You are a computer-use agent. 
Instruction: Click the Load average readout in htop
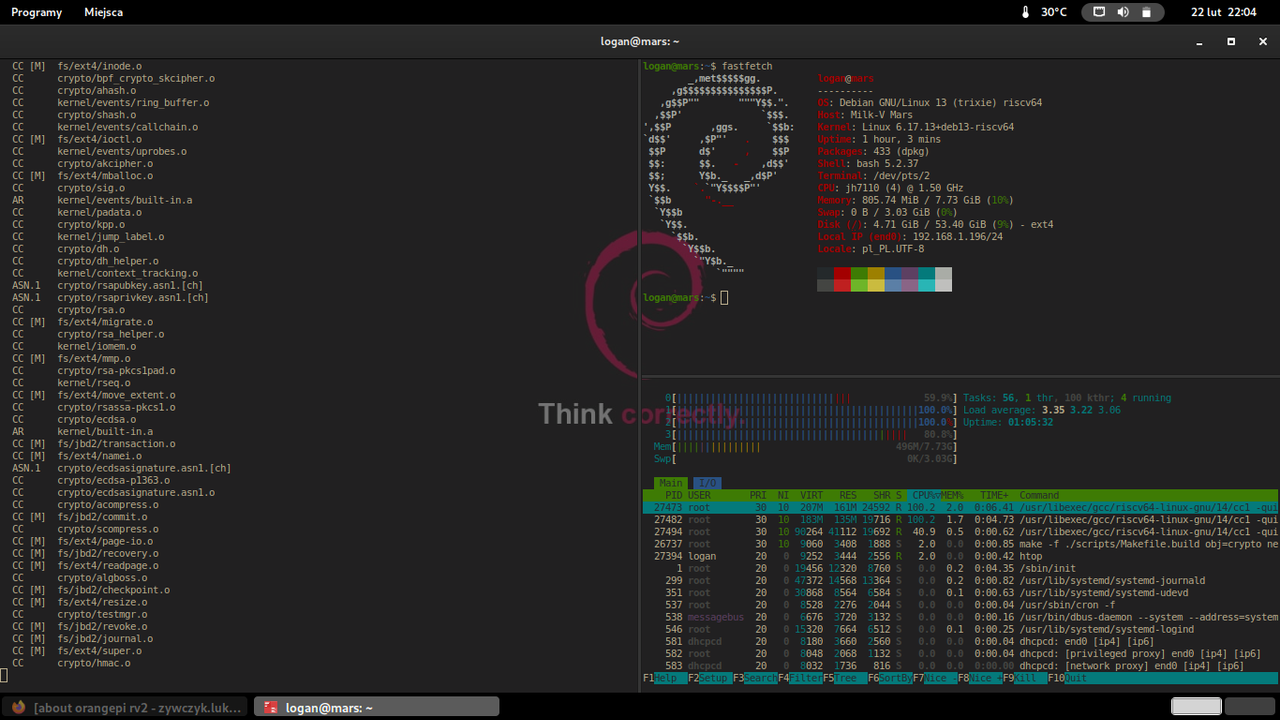(1042, 410)
